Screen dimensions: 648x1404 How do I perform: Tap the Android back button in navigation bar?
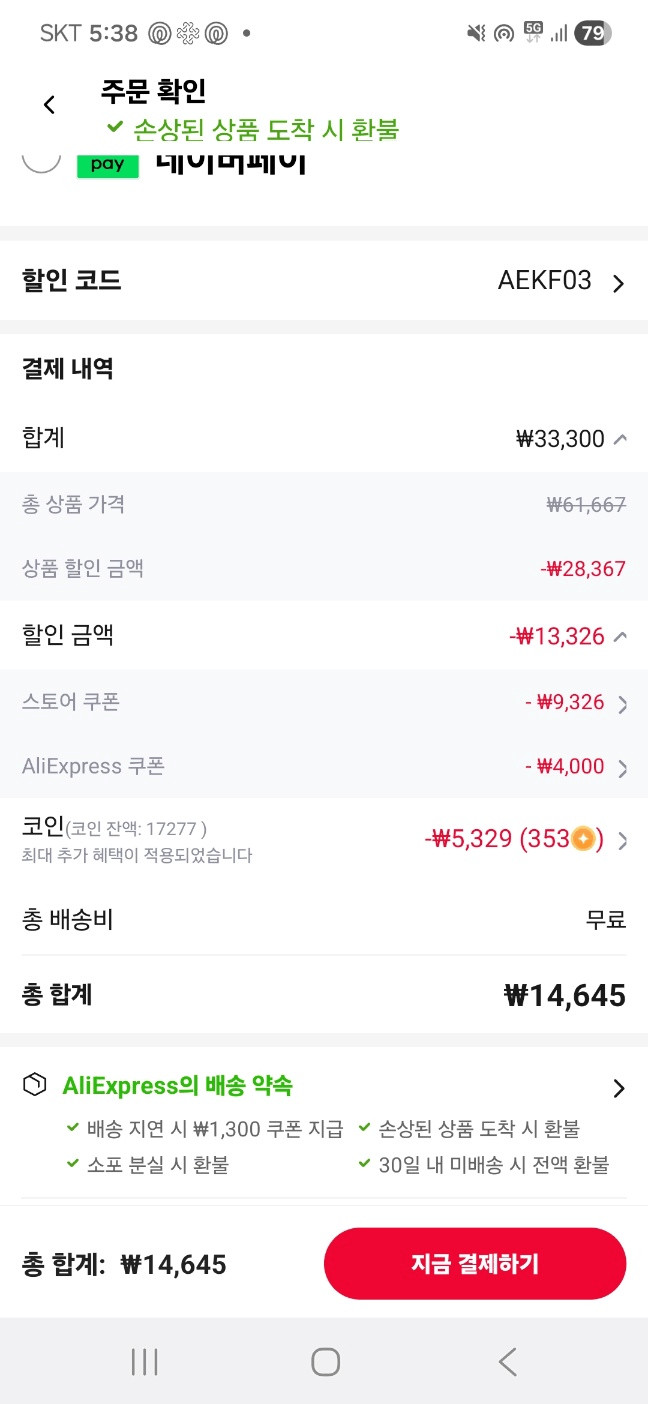506,1361
